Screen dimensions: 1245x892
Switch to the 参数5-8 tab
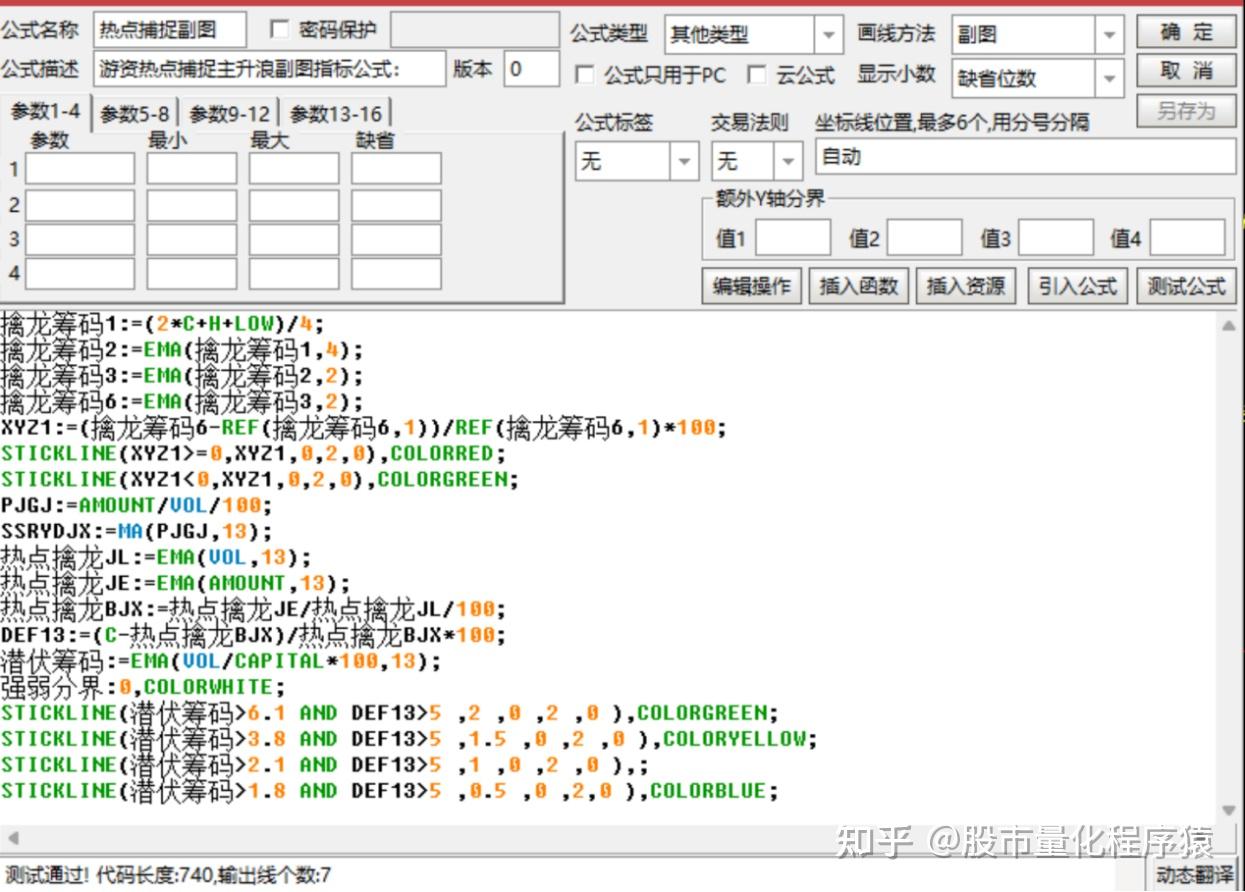[x=135, y=114]
